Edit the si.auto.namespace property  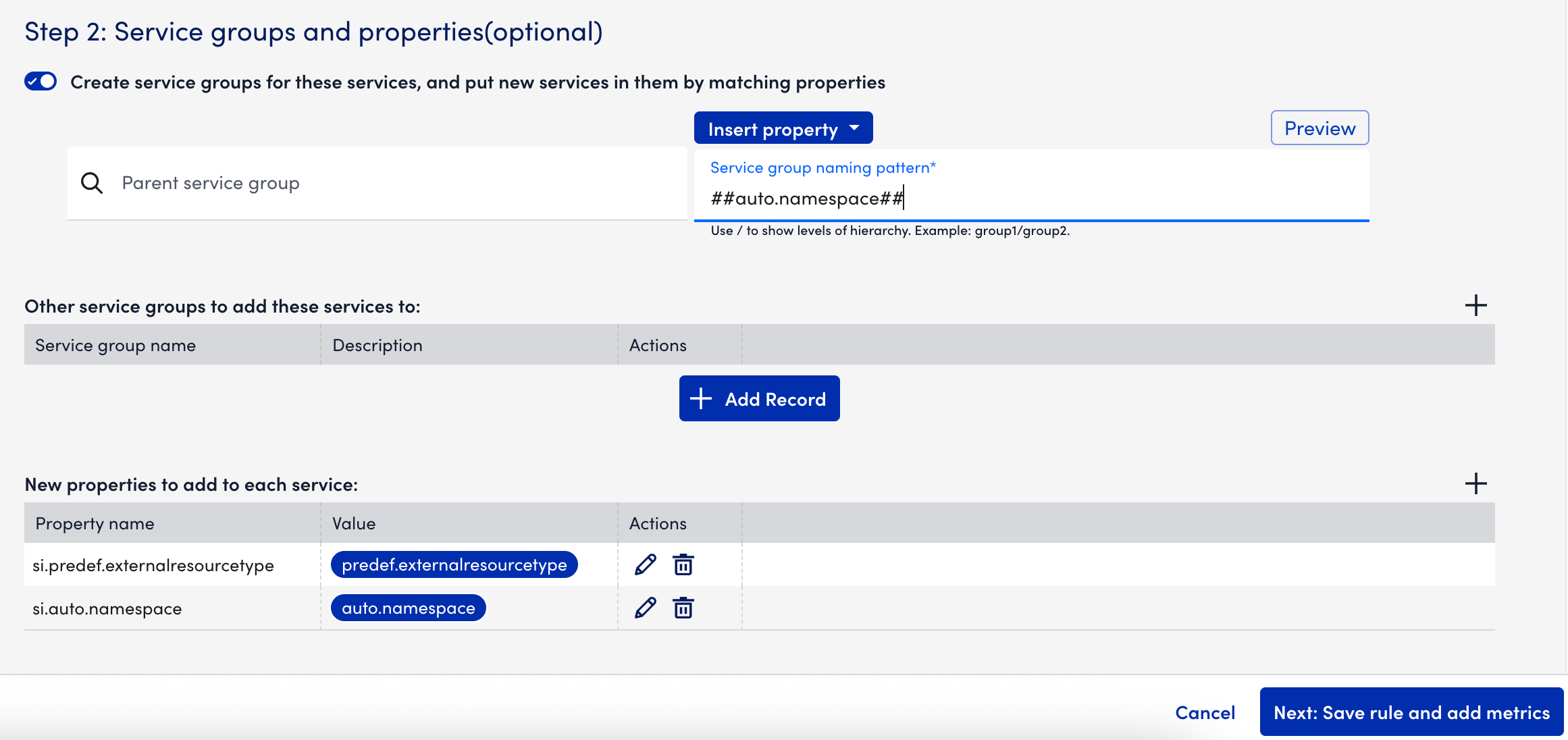pos(645,608)
